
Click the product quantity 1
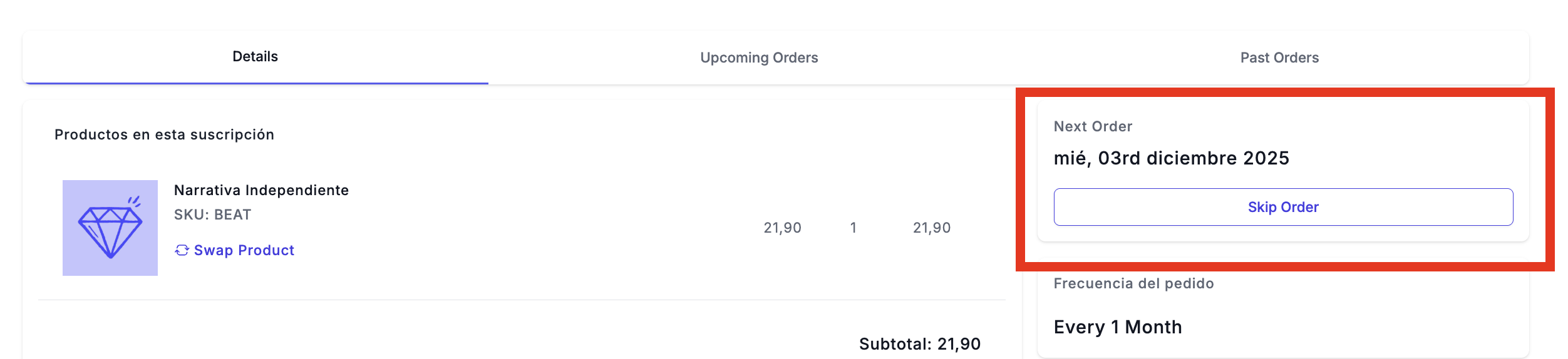(853, 228)
